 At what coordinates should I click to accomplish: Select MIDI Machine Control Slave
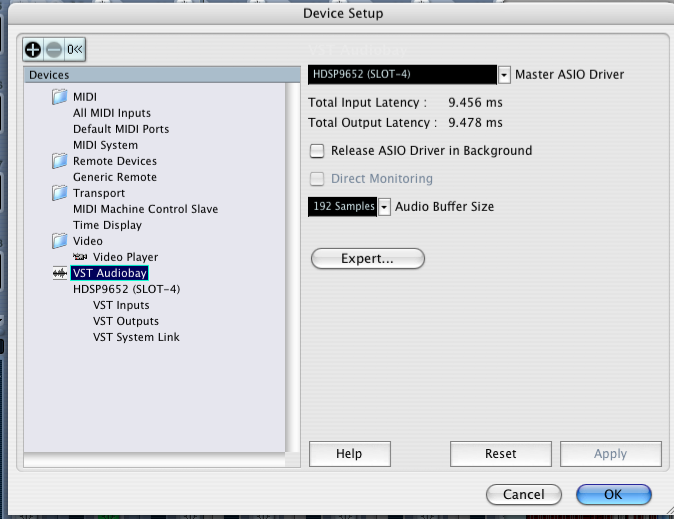pyautogui.click(x=145, y=209)
